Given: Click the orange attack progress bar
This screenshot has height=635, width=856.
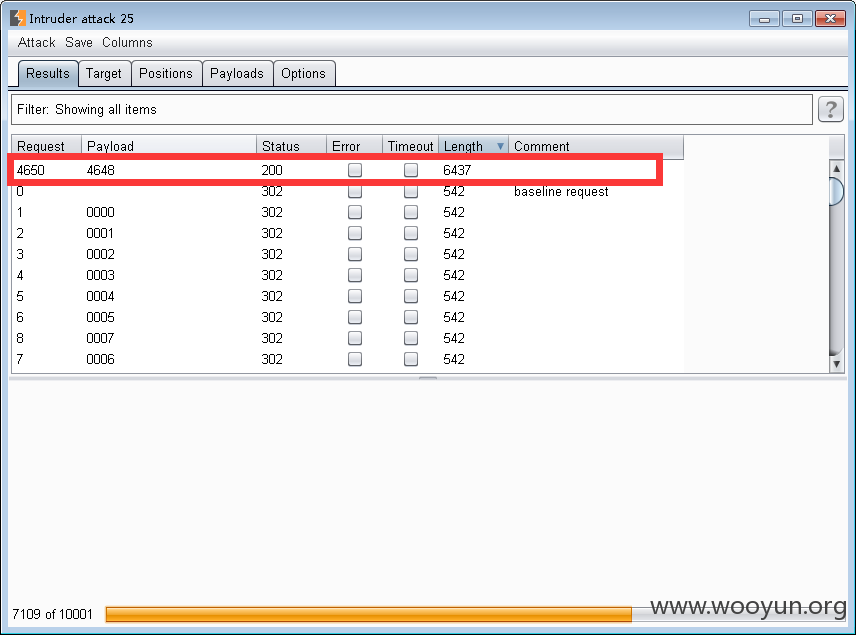Looking at the screenshot, I should (x=368, y=614).
